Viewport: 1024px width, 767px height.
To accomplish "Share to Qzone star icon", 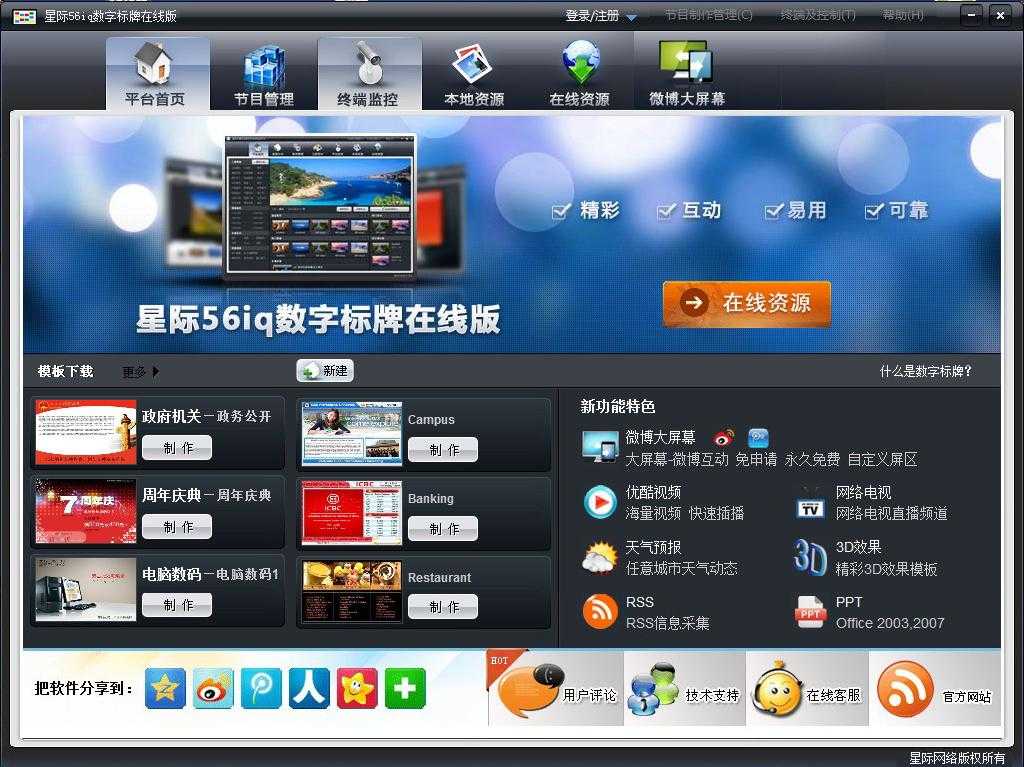I will (165, 688).
